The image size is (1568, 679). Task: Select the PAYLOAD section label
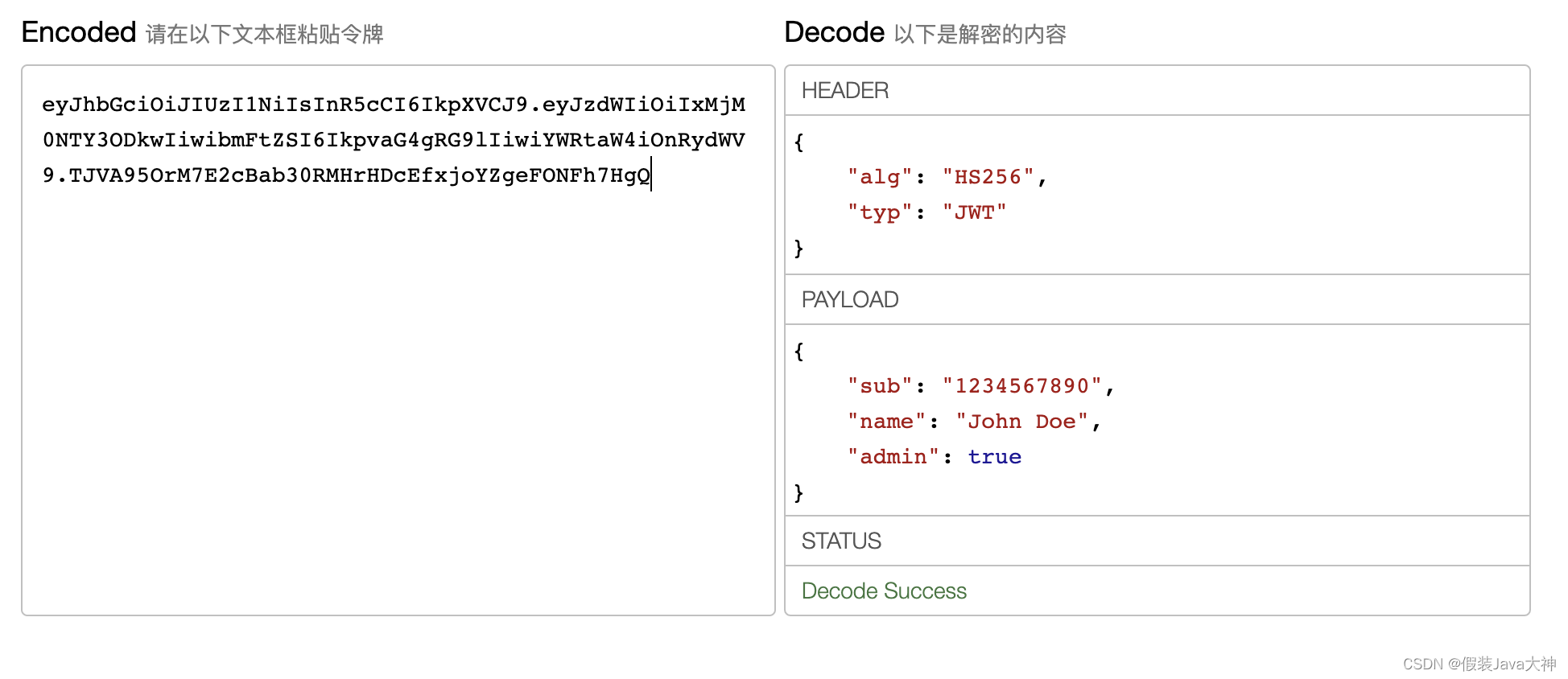click(850, 299)
